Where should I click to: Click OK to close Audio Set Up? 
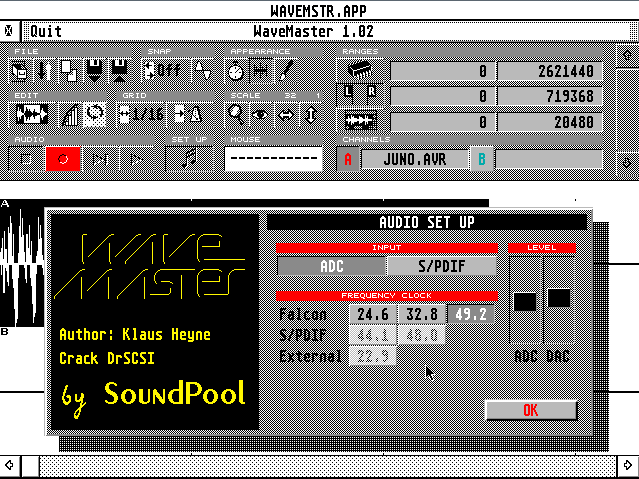(531, 410)
